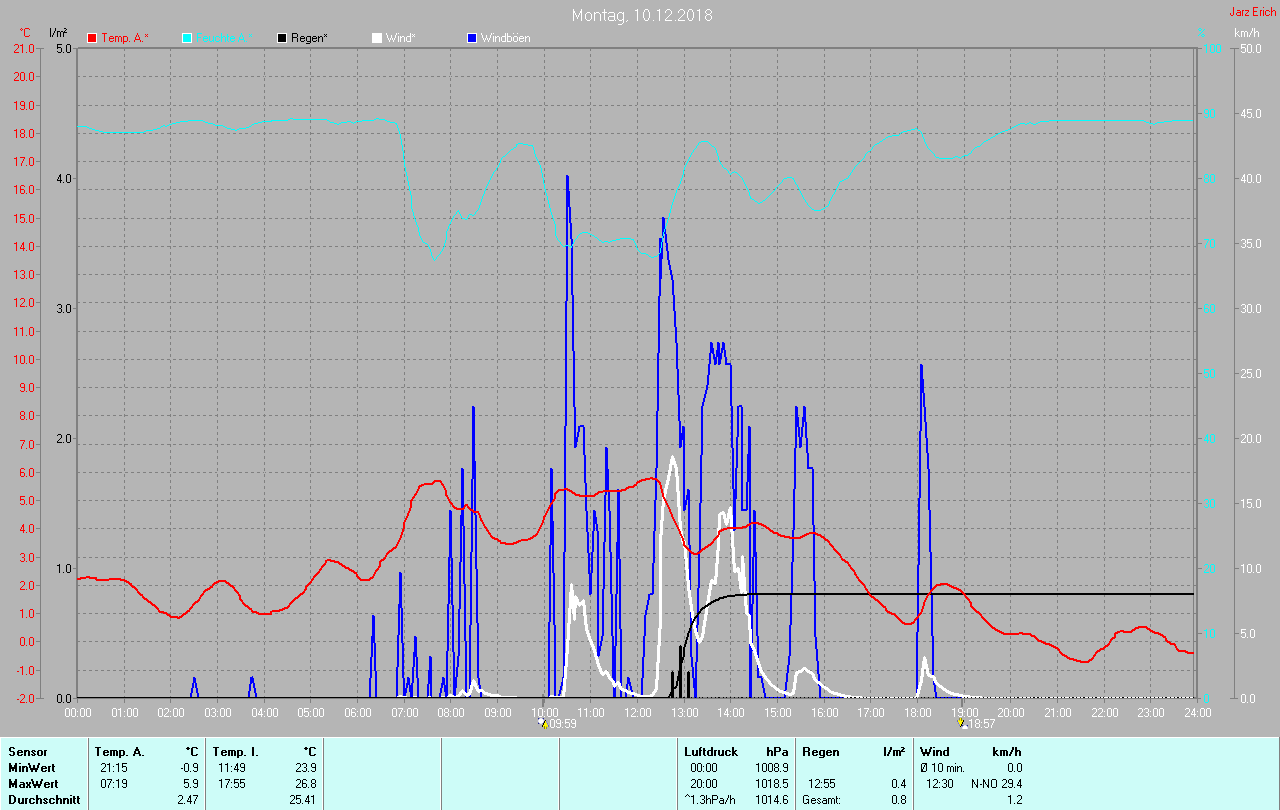Click the 'Regen' header in the data table
Viewport: 1280px width, 810px height.
coord(821,752)
